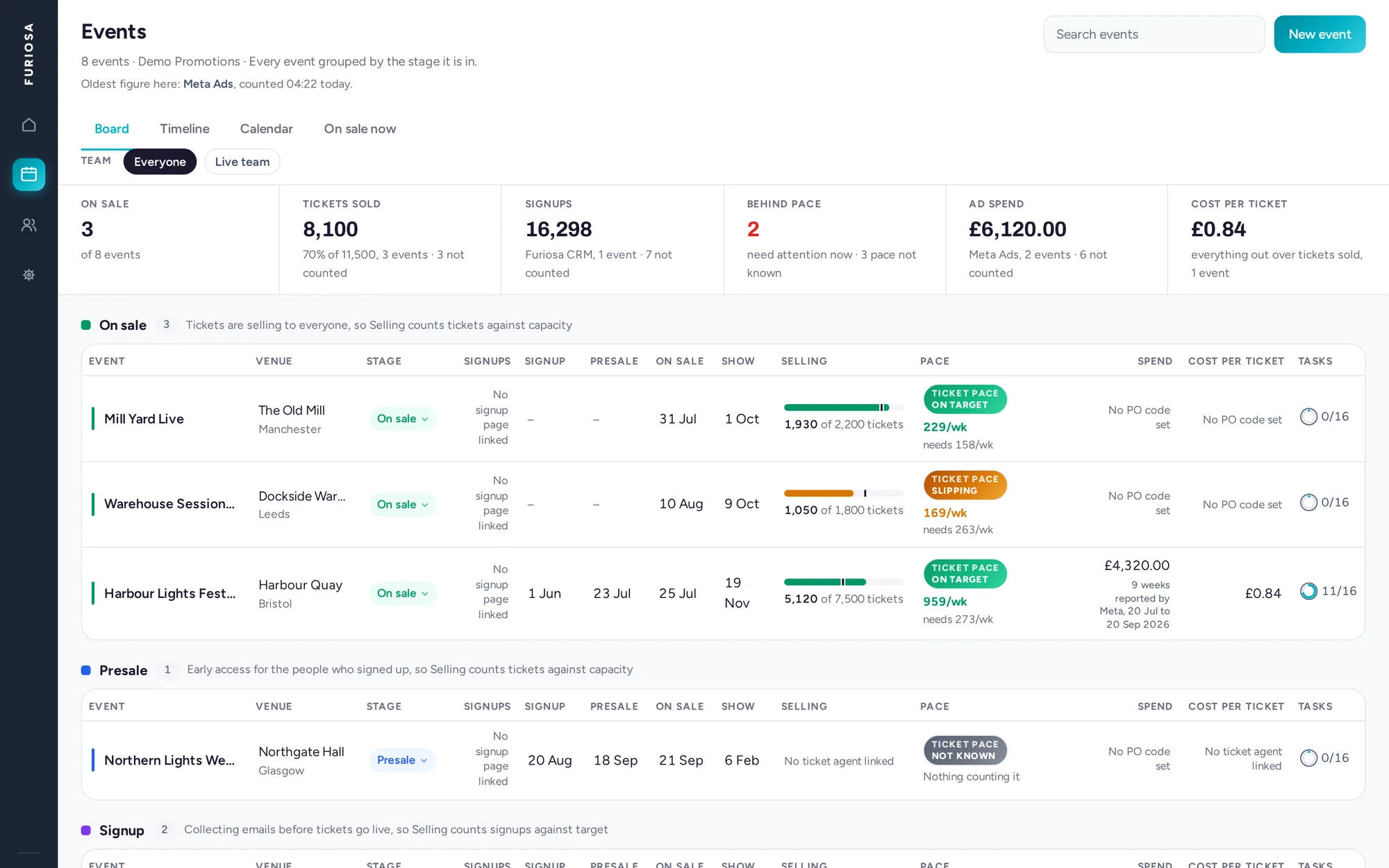Open tasks 11/16 ring for Harbour Lights

coord(1308,591)
